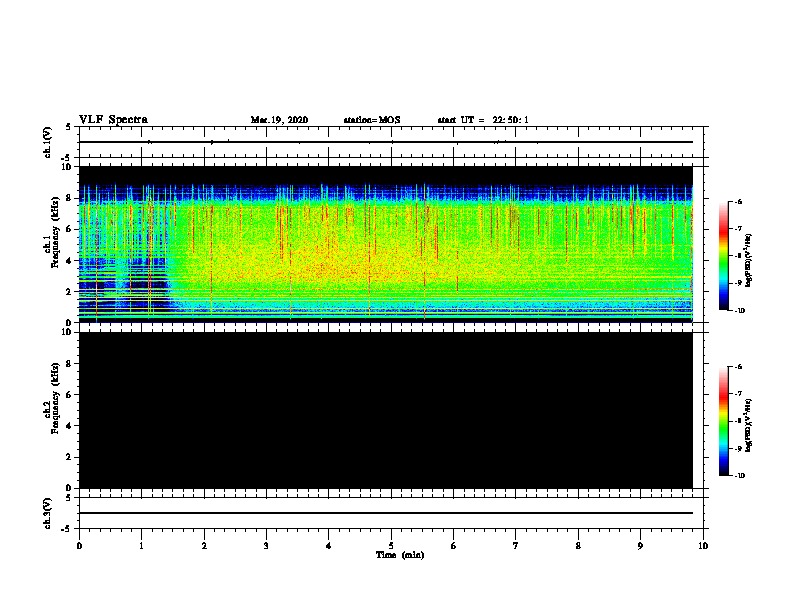Screen dimensions: 792x612
Task: Click the "VLF Spectra" plot title
Action: point(113,120)
